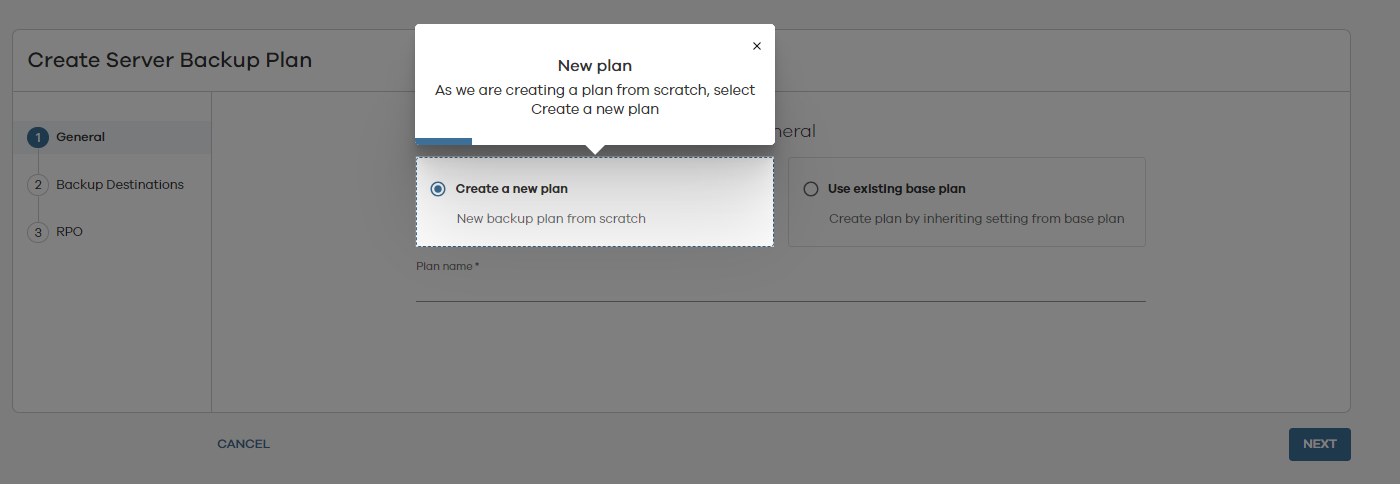Focus the Plan name input field
Viewport: 1400px width, 484px height.
coord(781,288)
